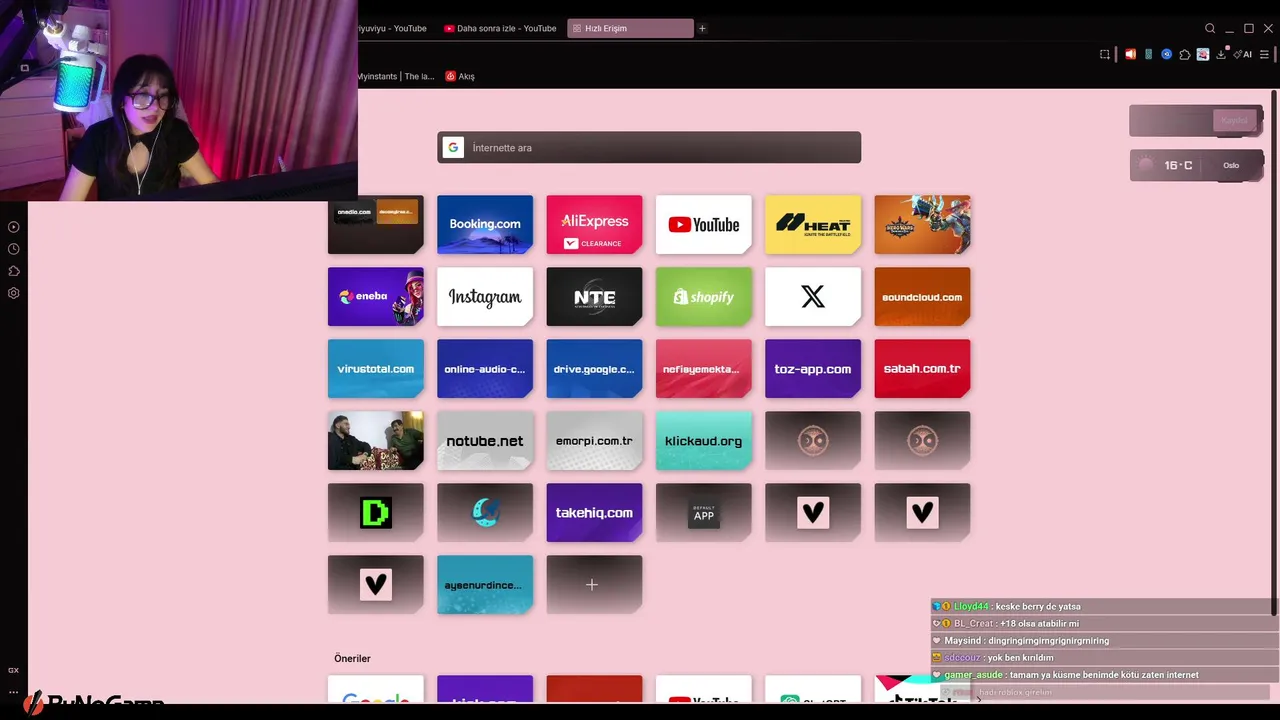Open the pink Kirby extension icon
The width and height of the screenshot is (1280, 720).
pyautogui.click(x=1203, y=54)
